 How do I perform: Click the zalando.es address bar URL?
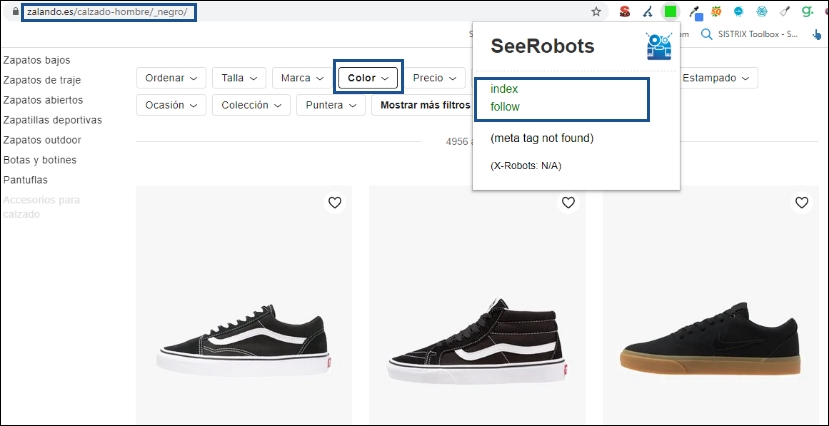click(107, 12)
